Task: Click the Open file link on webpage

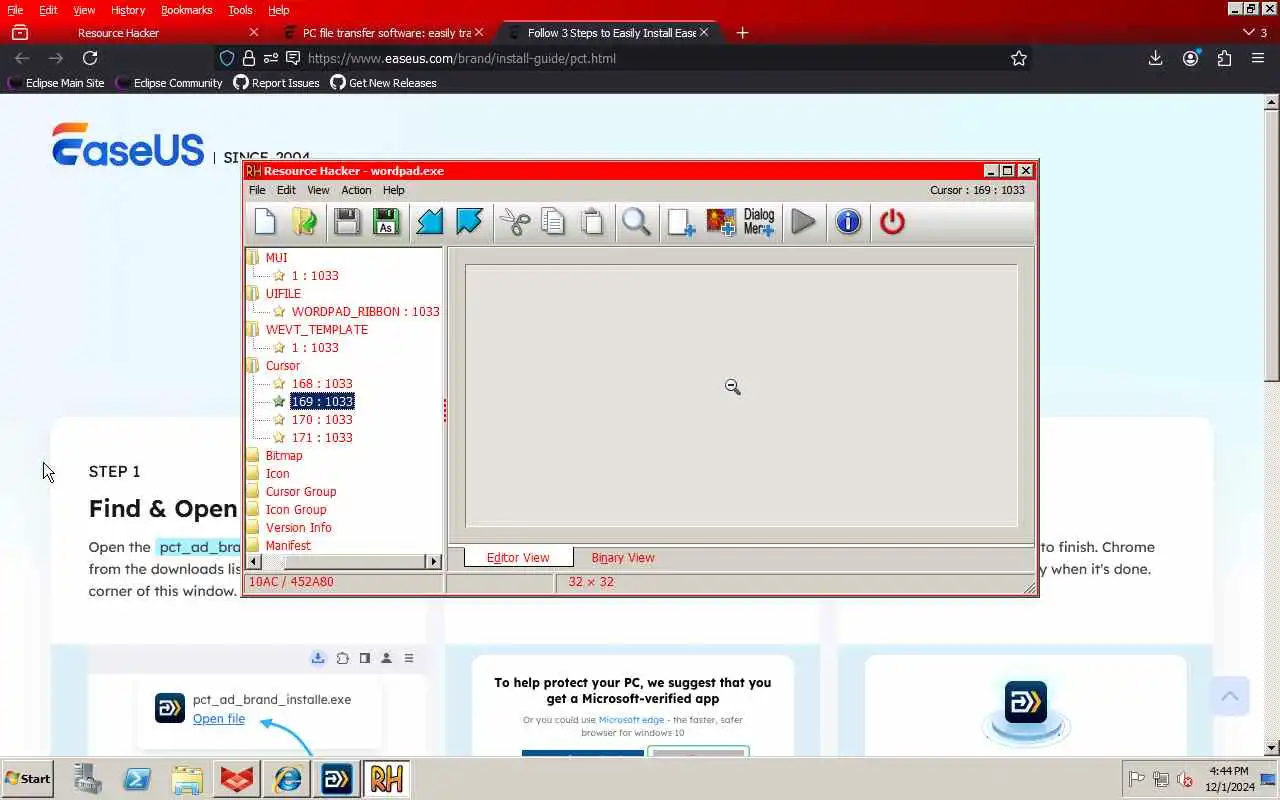Action: click(x=219, y=718)
